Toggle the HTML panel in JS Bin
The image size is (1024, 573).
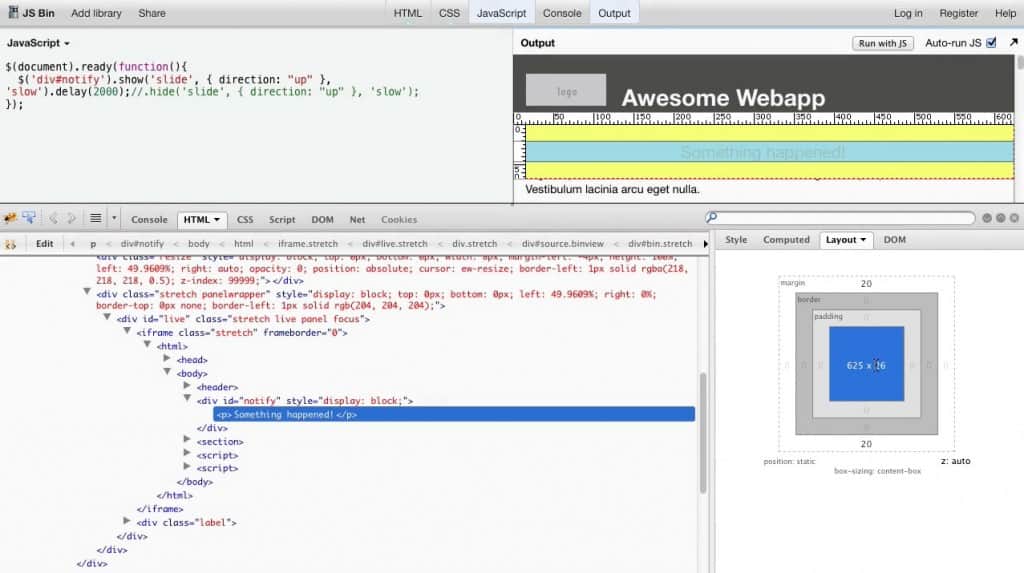(x=408, y=13)
